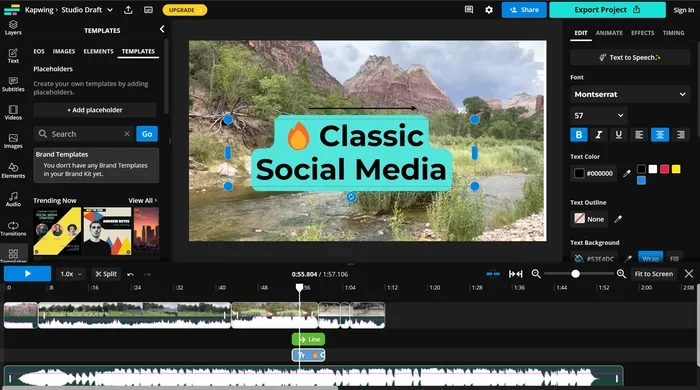
Task: Select Fill text background mode
Action: (x=674, y=257)
